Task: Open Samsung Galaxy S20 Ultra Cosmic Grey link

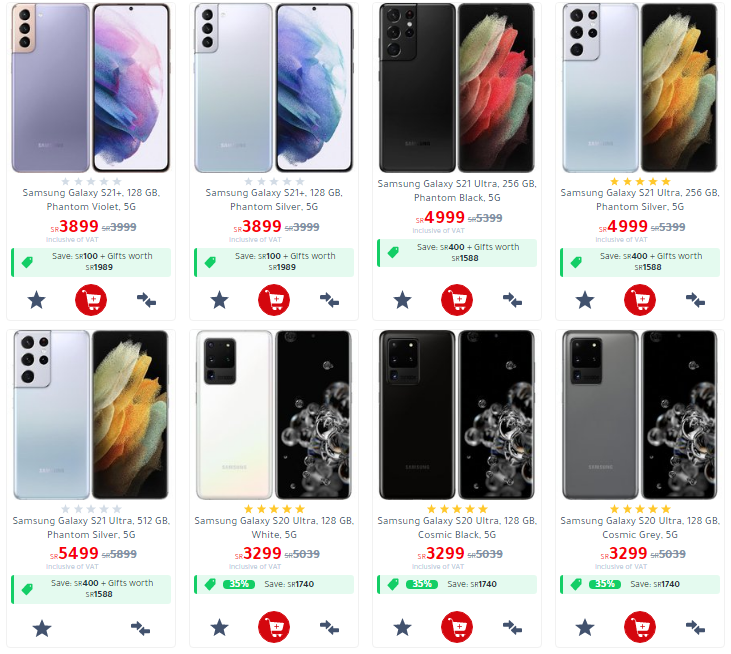Action: (640, 527)
